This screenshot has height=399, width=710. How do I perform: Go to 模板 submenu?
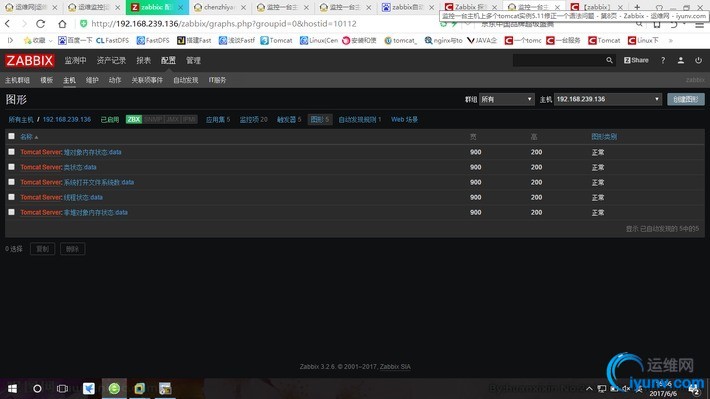[47, 80]
